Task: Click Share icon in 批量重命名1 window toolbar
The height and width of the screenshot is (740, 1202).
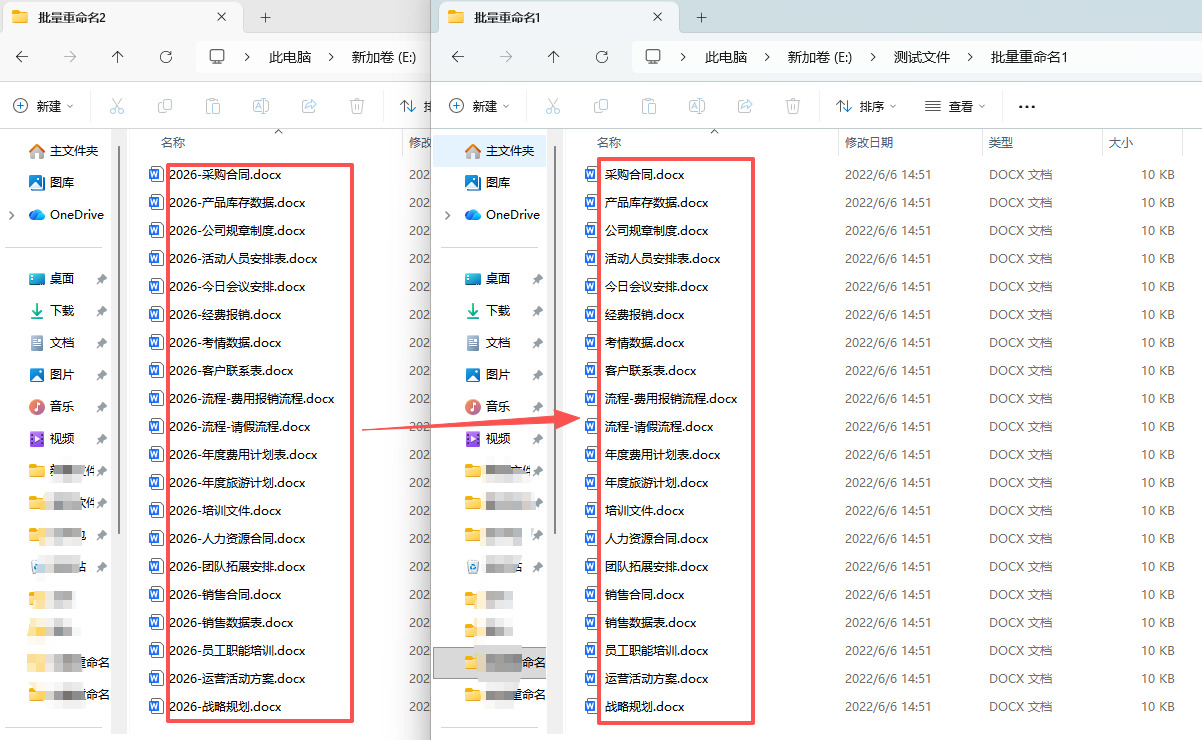Action: point(745,106)
